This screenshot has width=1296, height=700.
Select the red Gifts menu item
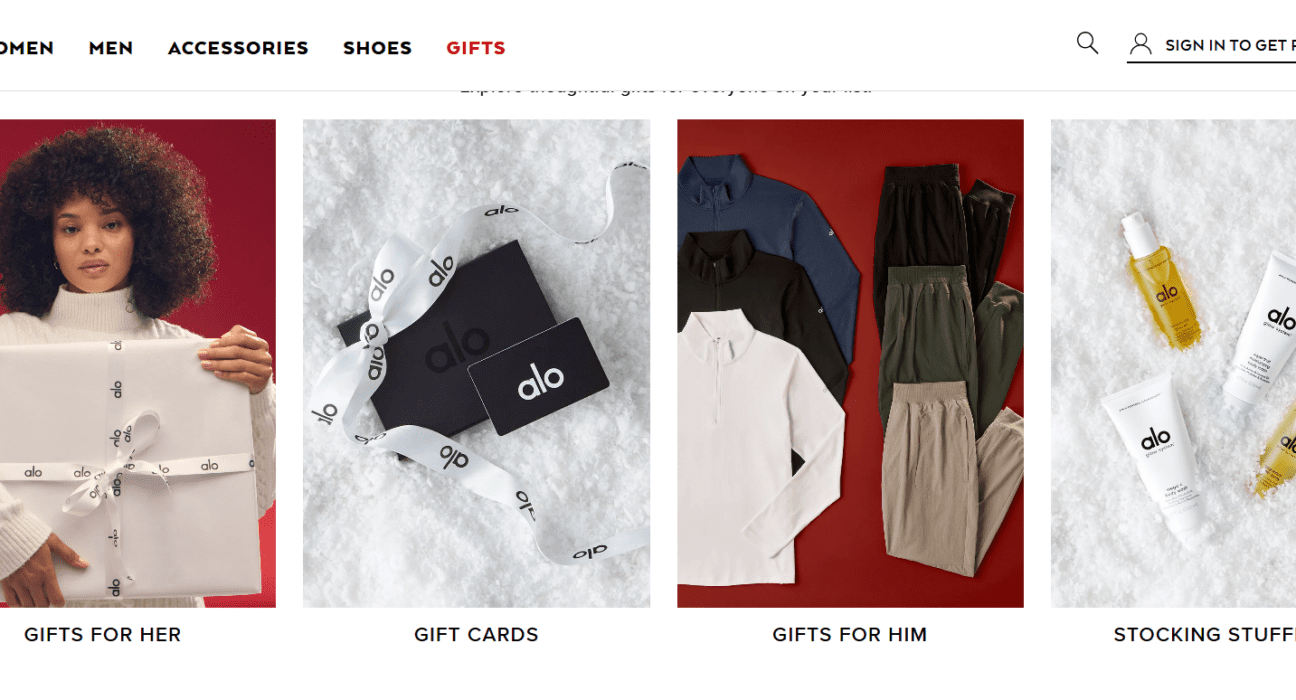click(476, 48)
